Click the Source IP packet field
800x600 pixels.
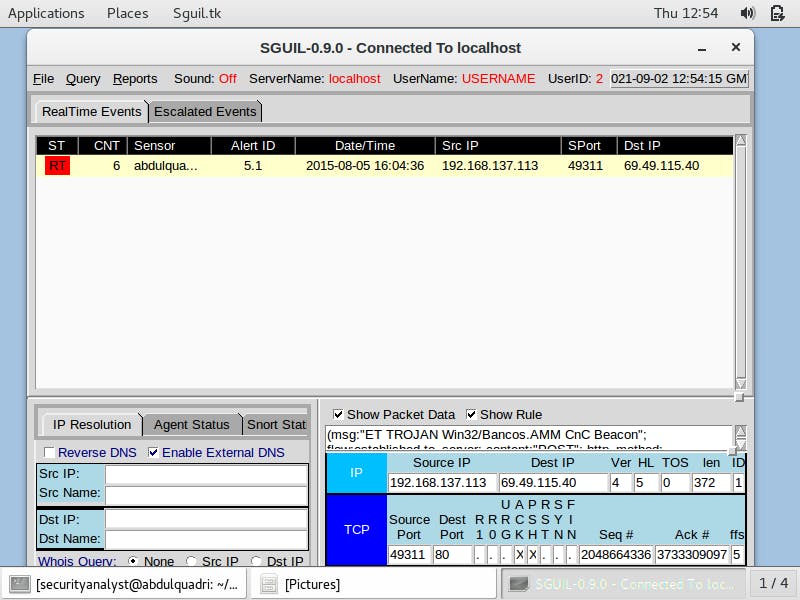pyautogui.click(x=442, y=483)
